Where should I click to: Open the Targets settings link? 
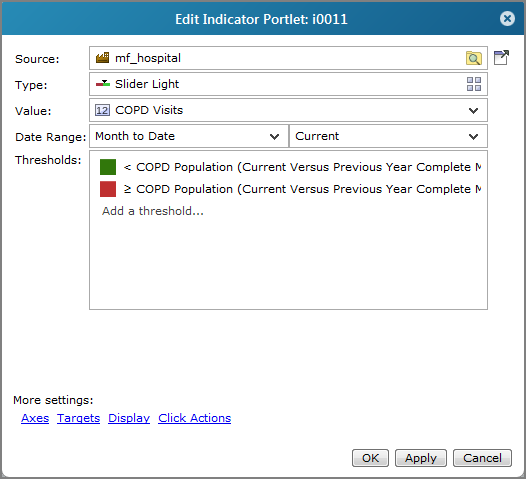(x=78, y=418)
